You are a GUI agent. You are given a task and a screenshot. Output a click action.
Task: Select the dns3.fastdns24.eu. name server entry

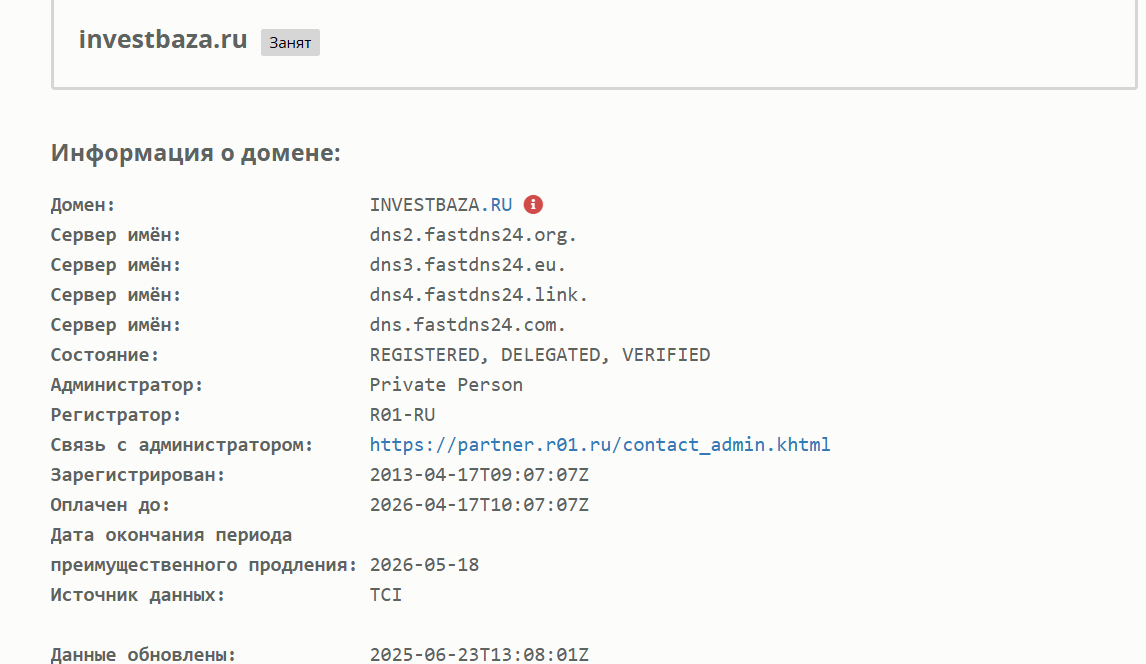[468, 265]
